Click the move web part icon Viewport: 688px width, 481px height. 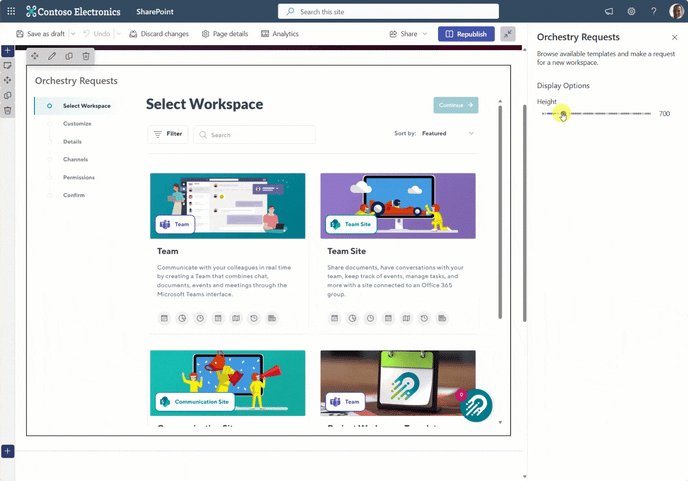pyautogui.click(x=35, y=56)
